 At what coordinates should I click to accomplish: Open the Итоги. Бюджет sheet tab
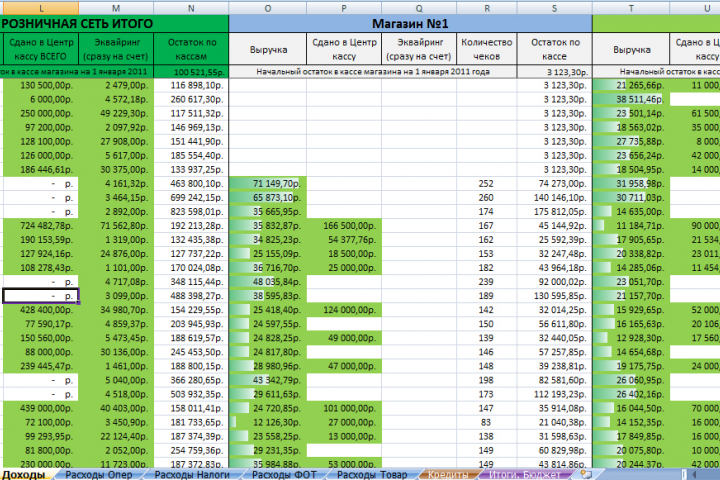[524, 474]
